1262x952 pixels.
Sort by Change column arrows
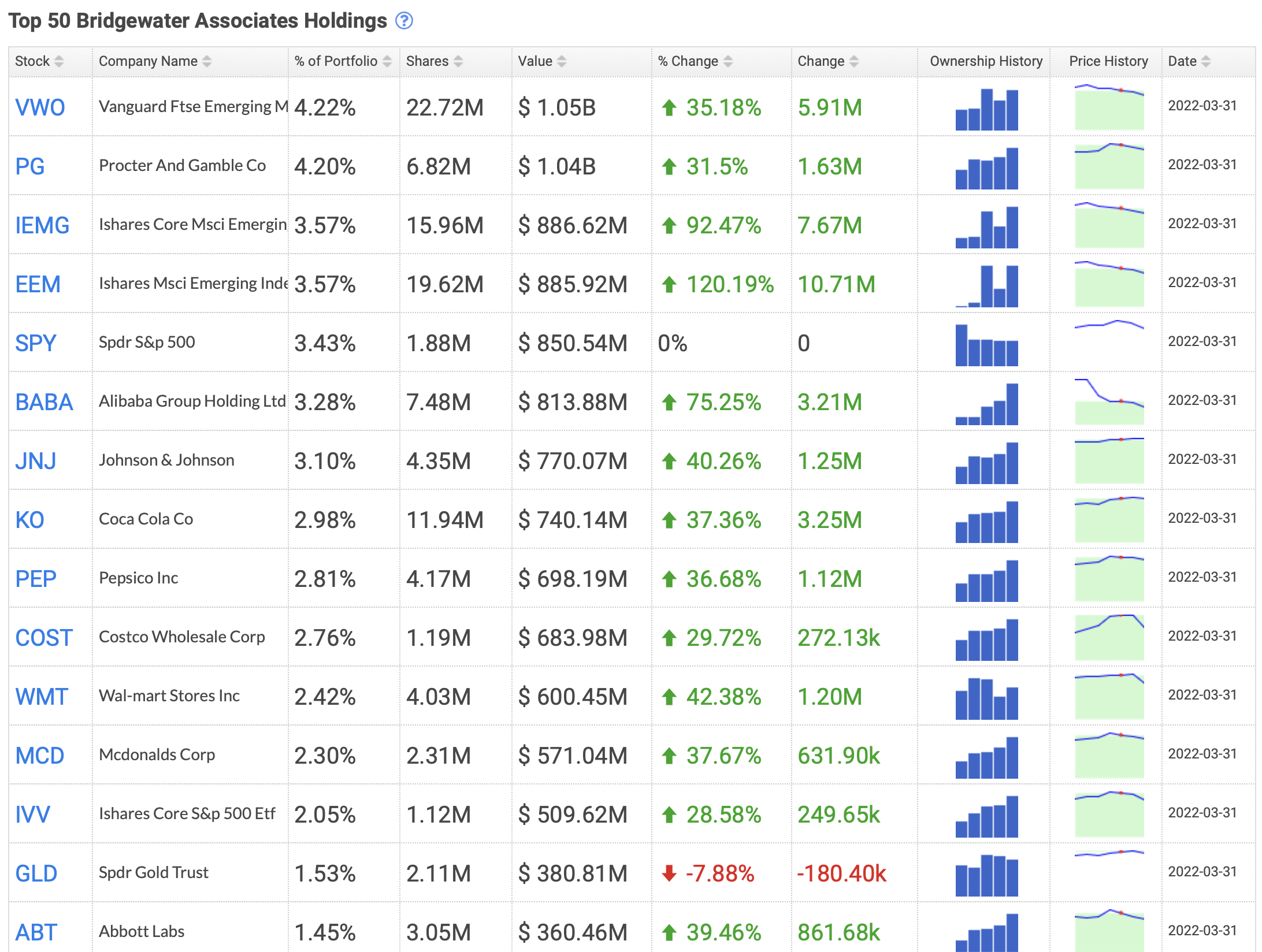click(854, 61)
